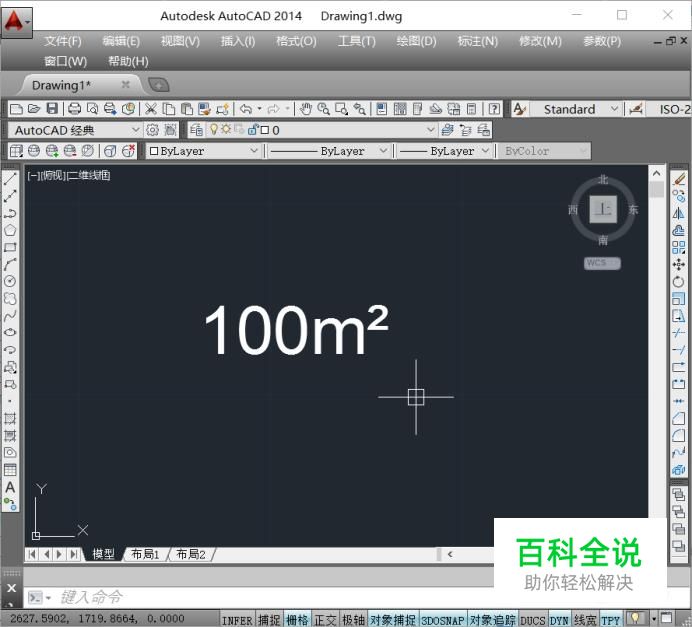Activate the Pan hand tool

click(x=305, y=109)
